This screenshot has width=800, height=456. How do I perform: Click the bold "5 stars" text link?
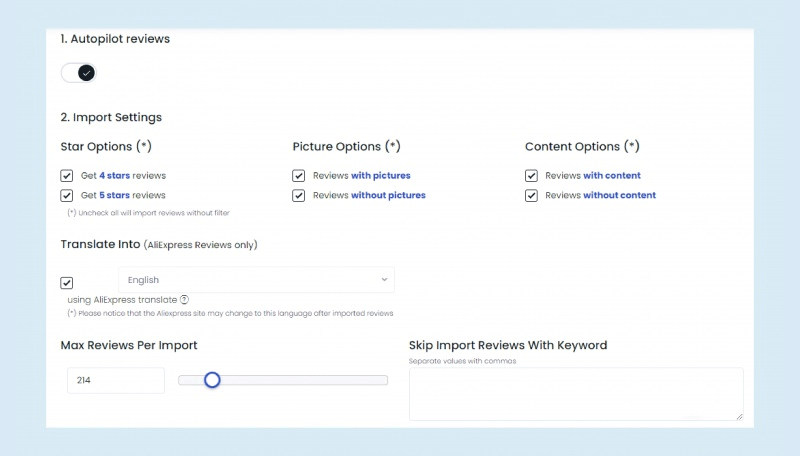115,196
